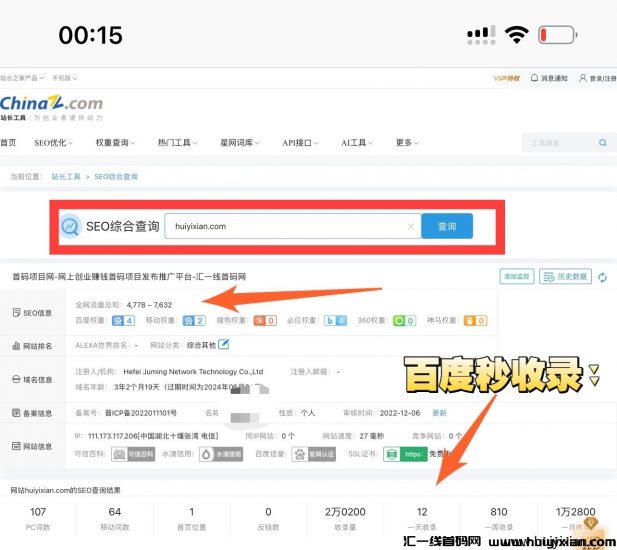Open the 更多 menu dropdown

407,143
